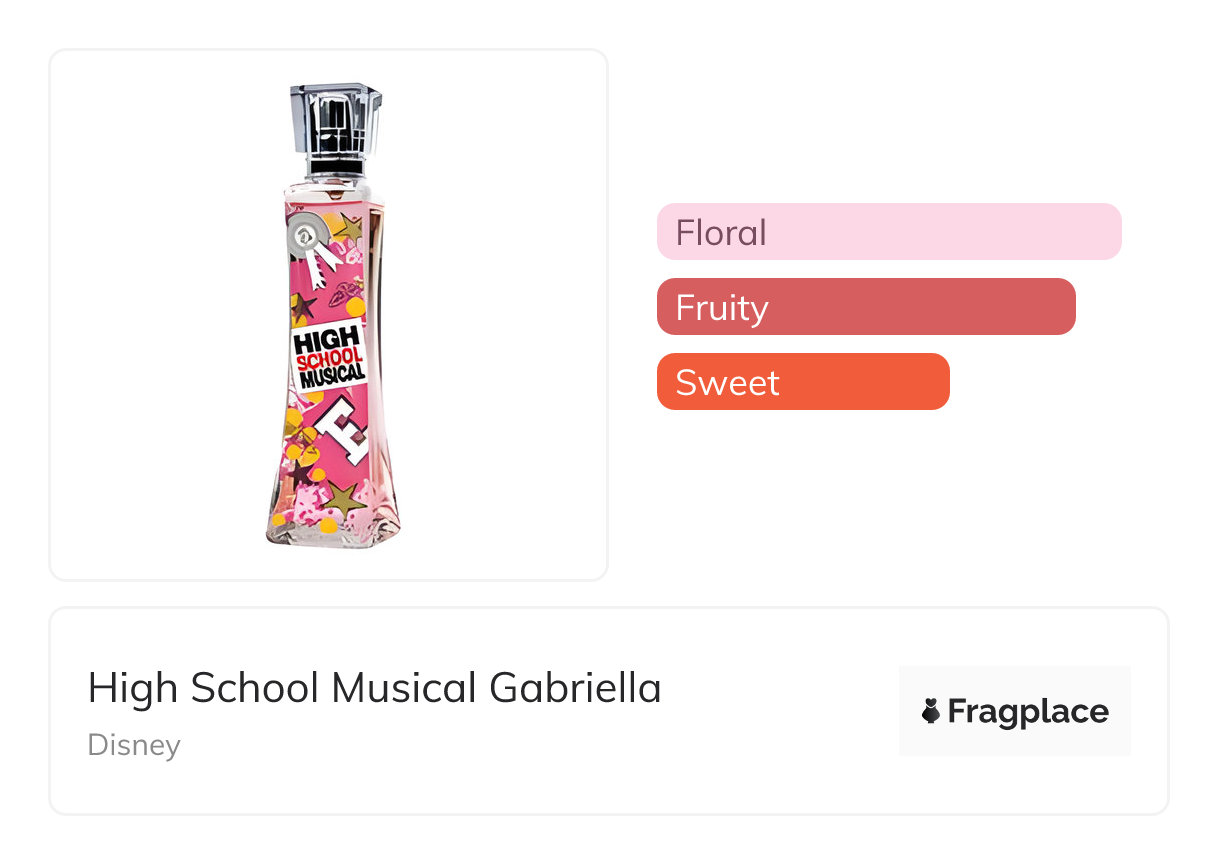Click the word Floral in the pink bar
Viewport: 1218px width, 864px height.
(x=721, y=233)
